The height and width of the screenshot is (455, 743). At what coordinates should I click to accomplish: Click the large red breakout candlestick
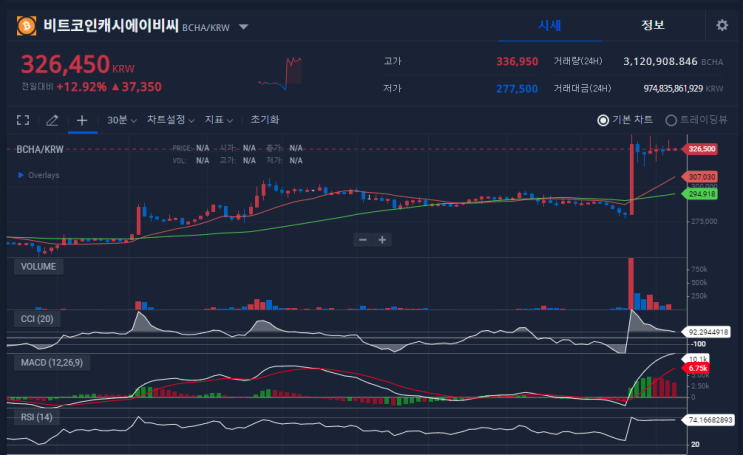point(632,179)
